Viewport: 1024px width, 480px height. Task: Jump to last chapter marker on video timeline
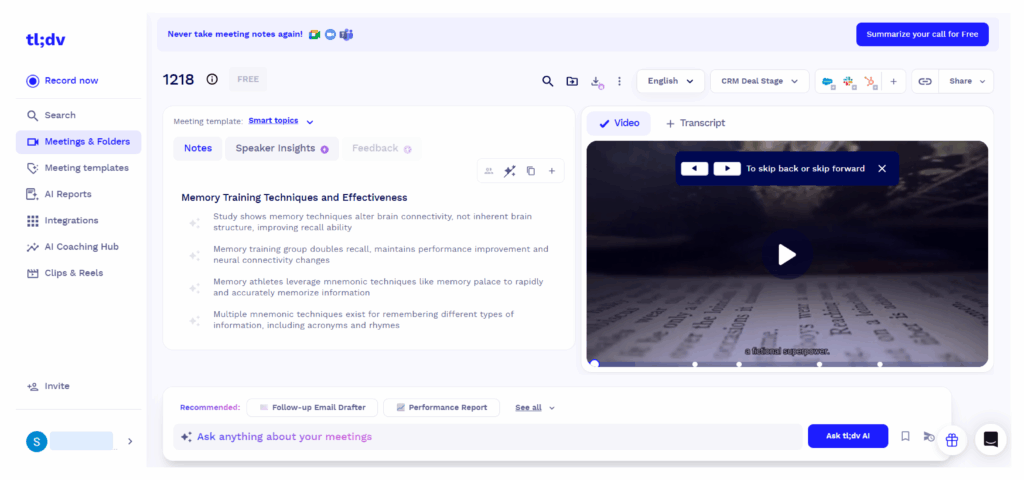pos(880,364)
